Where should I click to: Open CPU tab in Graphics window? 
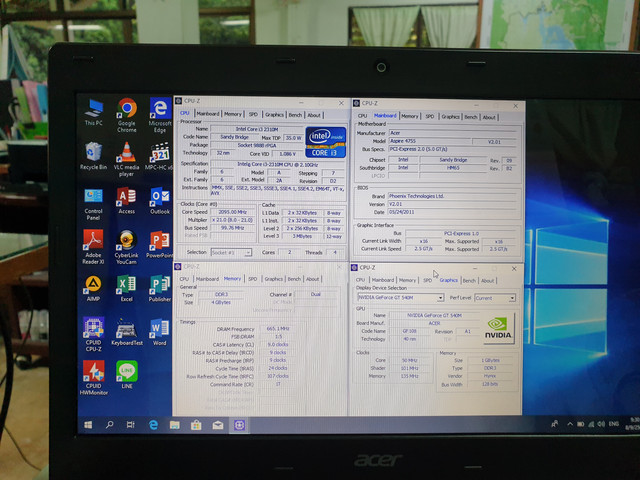[360, 280]
